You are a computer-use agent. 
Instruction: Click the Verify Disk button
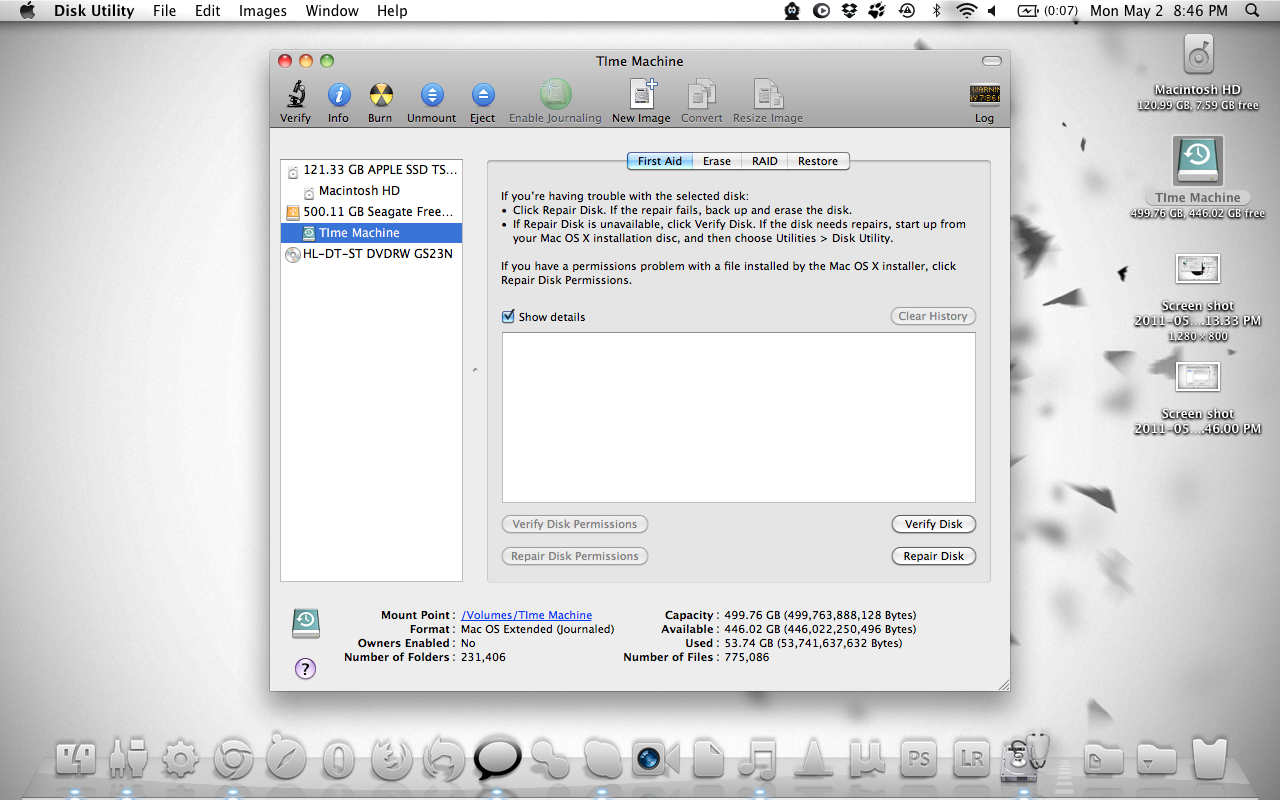pyautogui.click(x=933, y=524)
